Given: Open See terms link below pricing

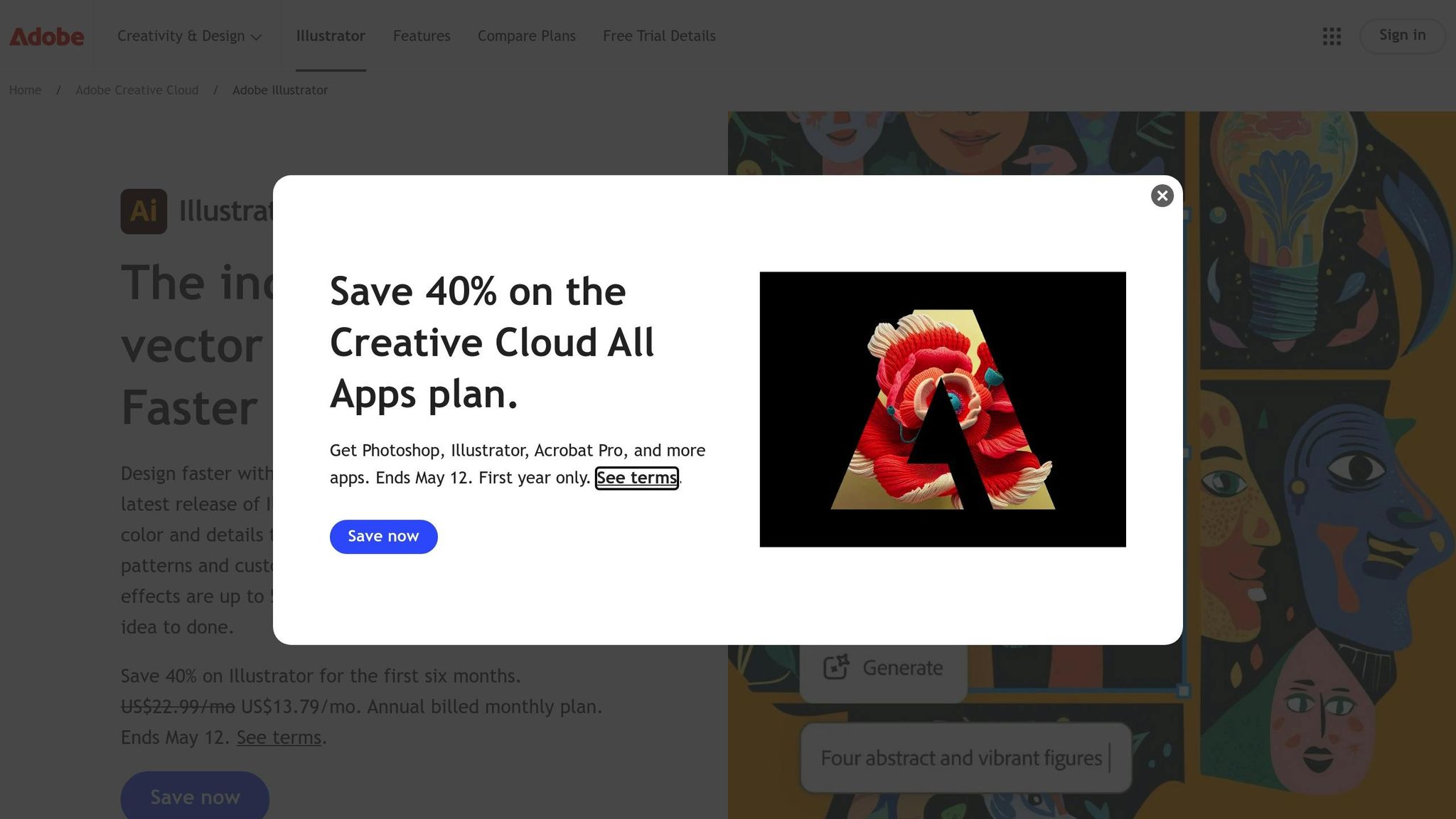Looking at the screenshot, I should click(x=279, y=738).
